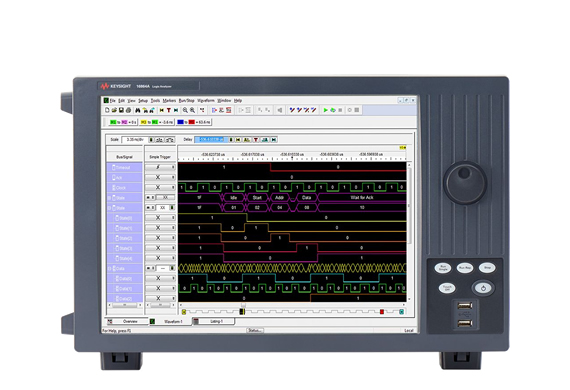
Task: Click the Save diskette toolbar icon
Action: [x=121, y=110]
